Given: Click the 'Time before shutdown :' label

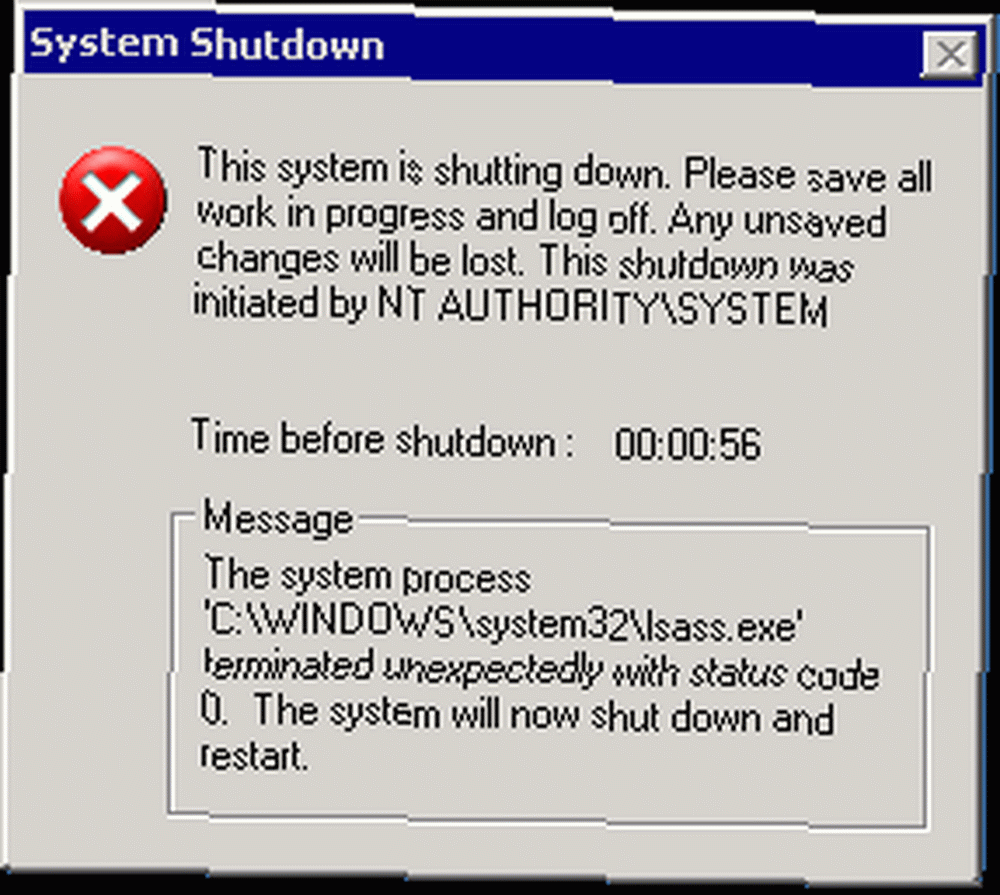Looking at the screenshot, I should click(383, 439).
